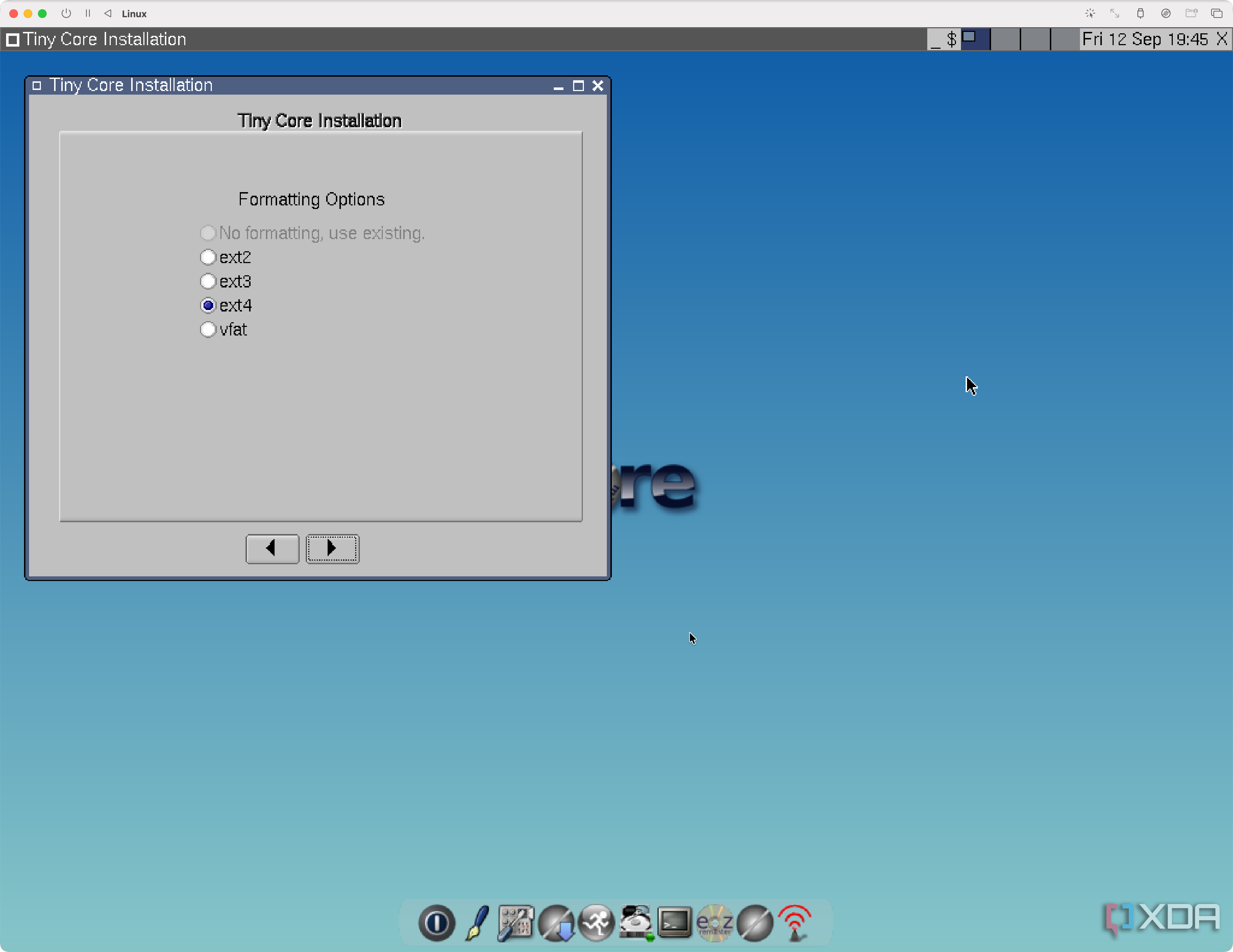Viewport: 1233px width, 952px height.
Task: Click the capture mouse cursor icon in host toolbar
Action: point(1090,13)
